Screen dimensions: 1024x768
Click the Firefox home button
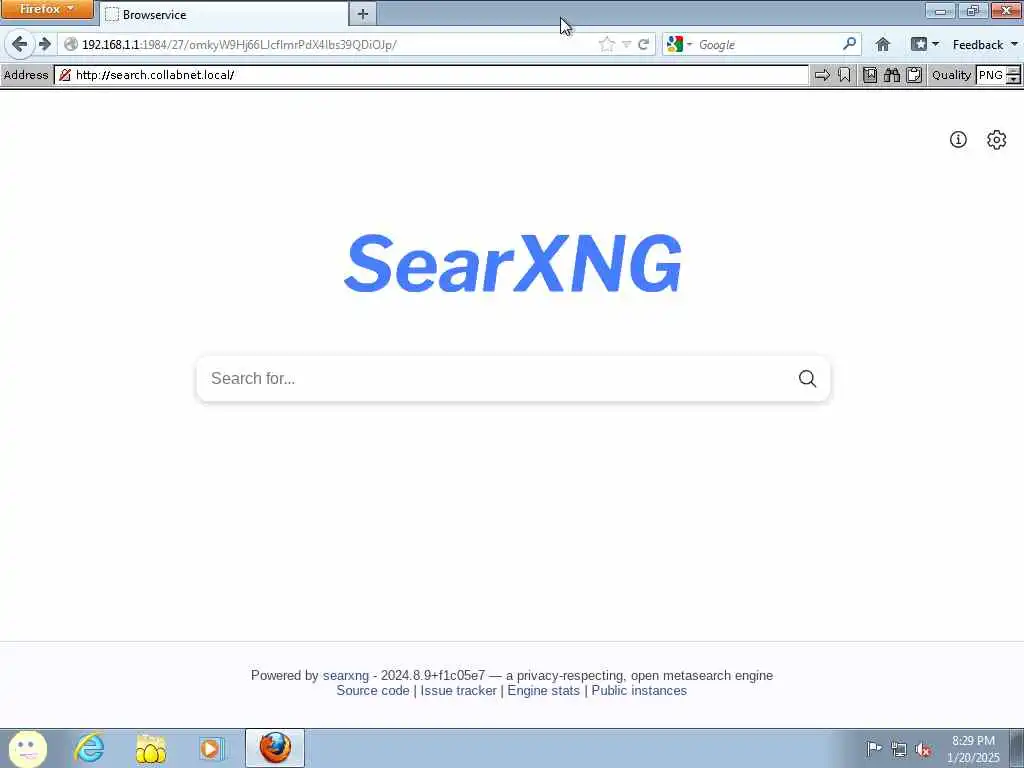(x=883, y=44)
